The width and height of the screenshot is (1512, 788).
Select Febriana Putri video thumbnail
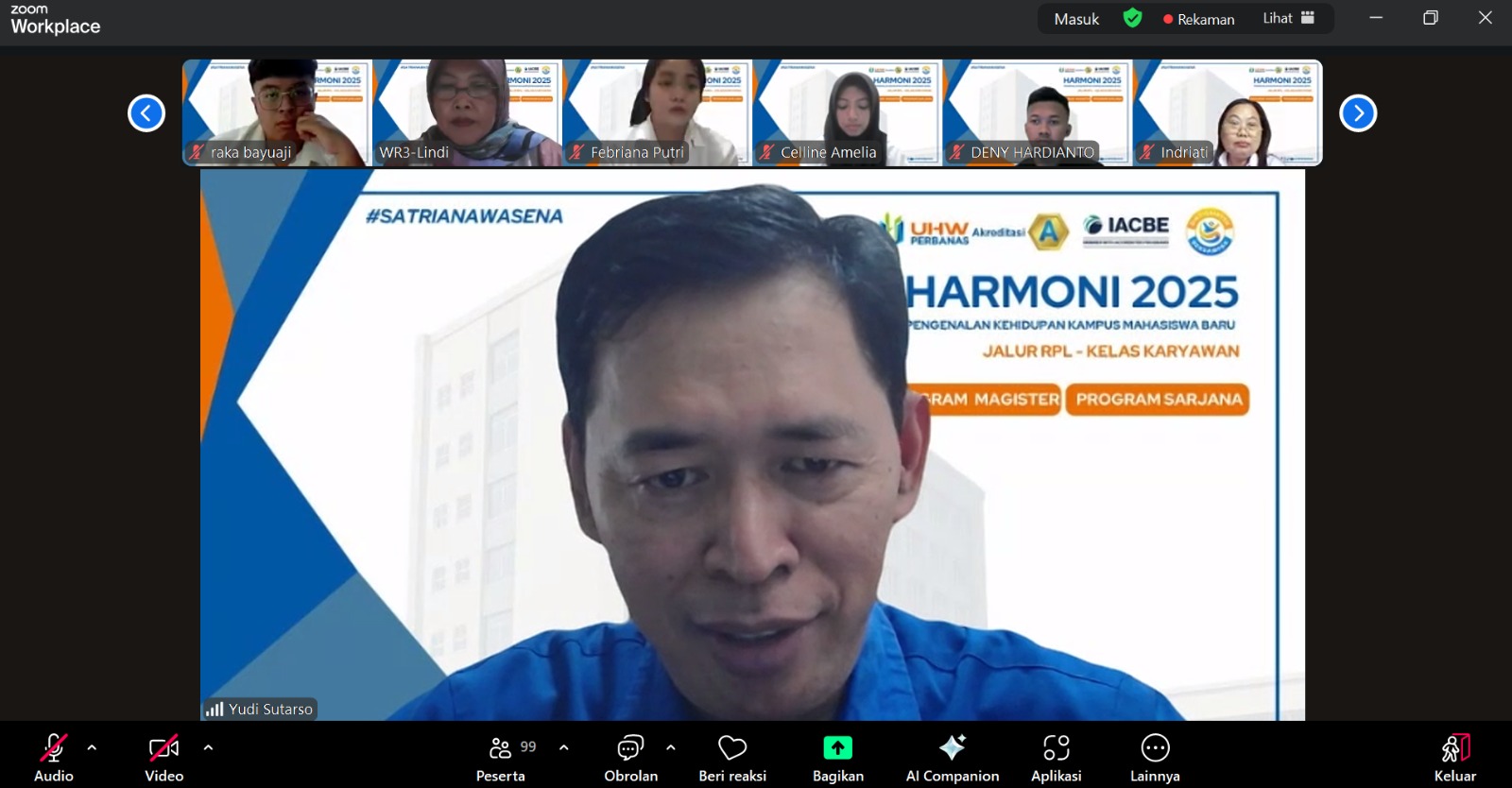tap(657, 112)
